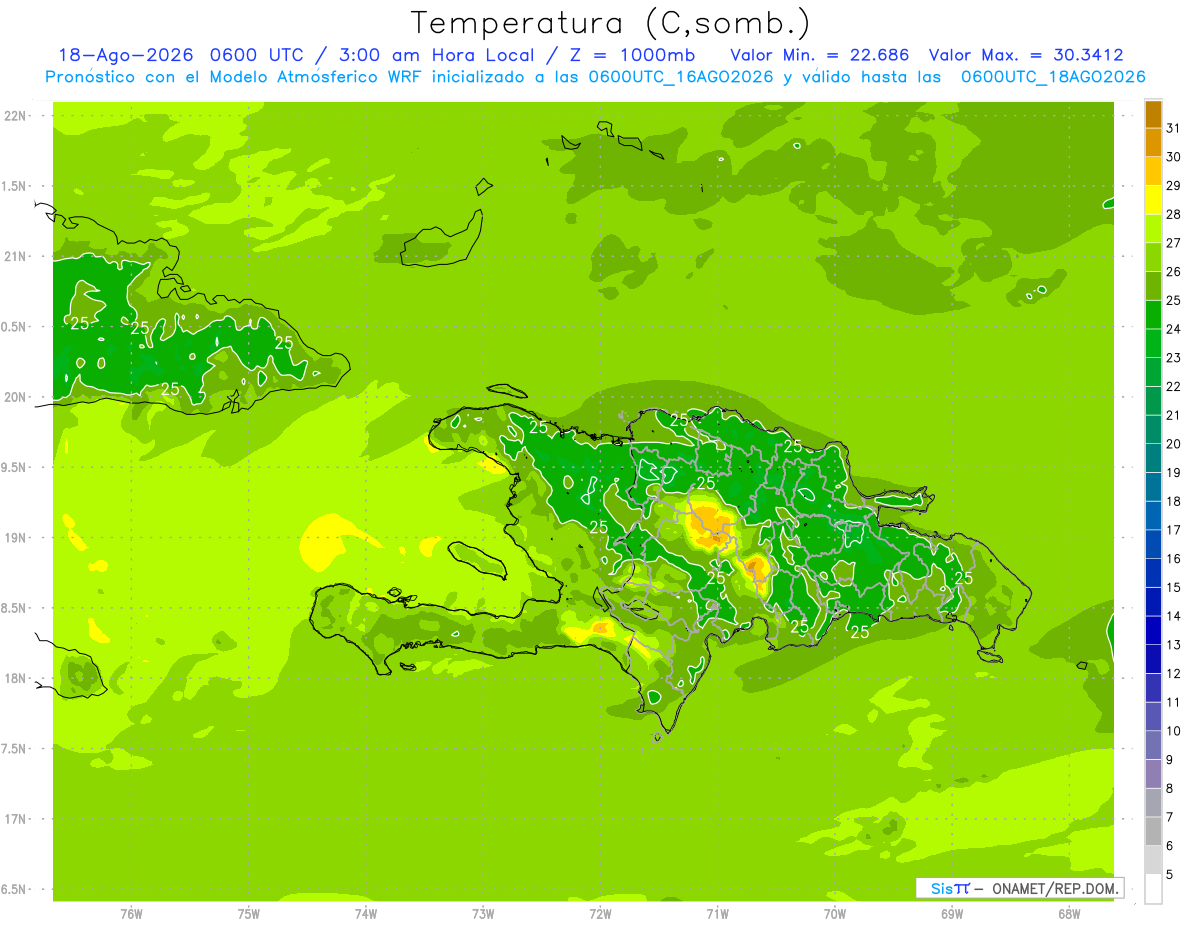Click the valid-until time "0600UTC_18AGO2026"

(x=1052, y=77)
